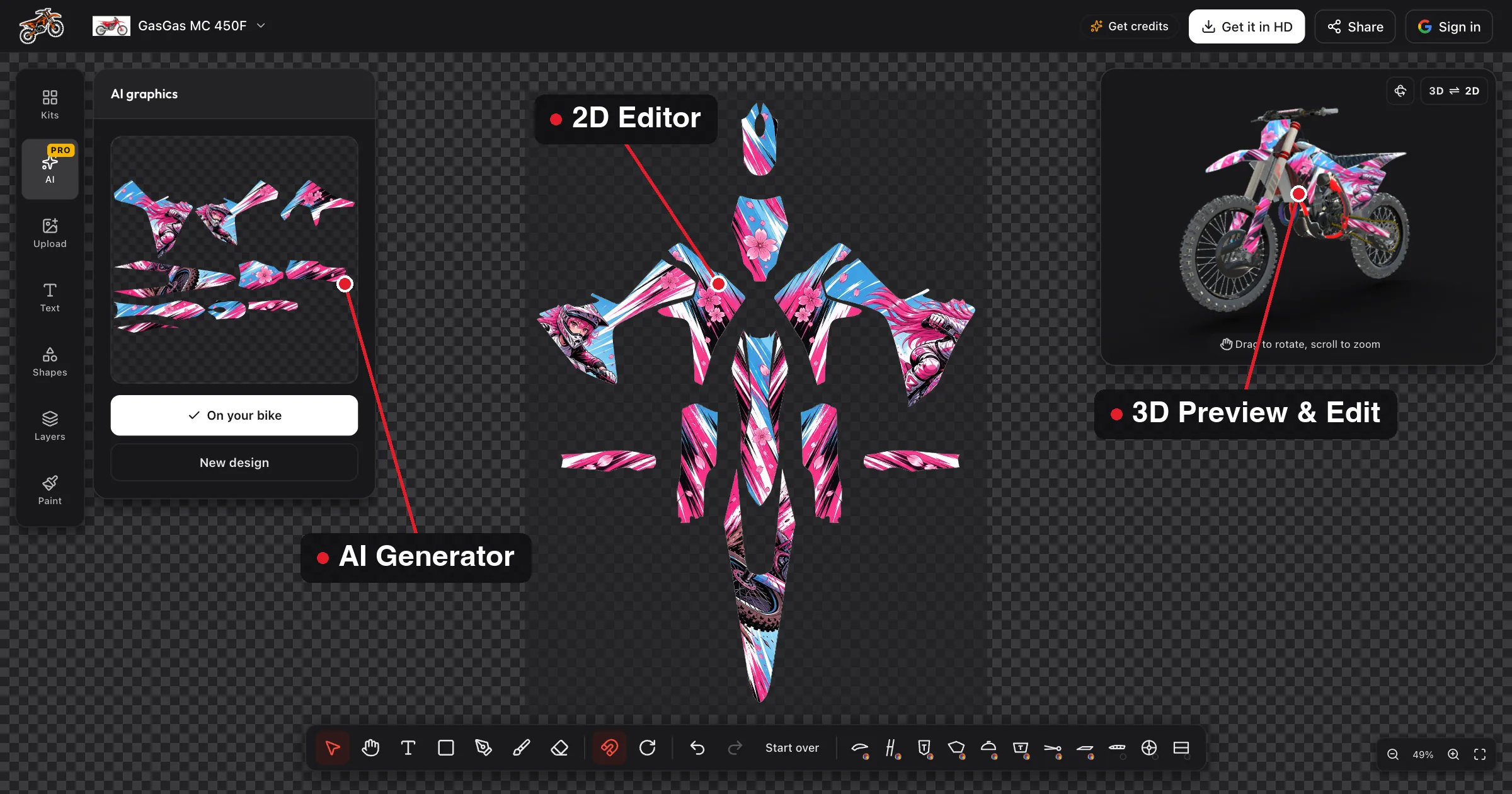Toggle the magnet snapping tool
The width and height of the screenshot is (1512, 794).
609,748
